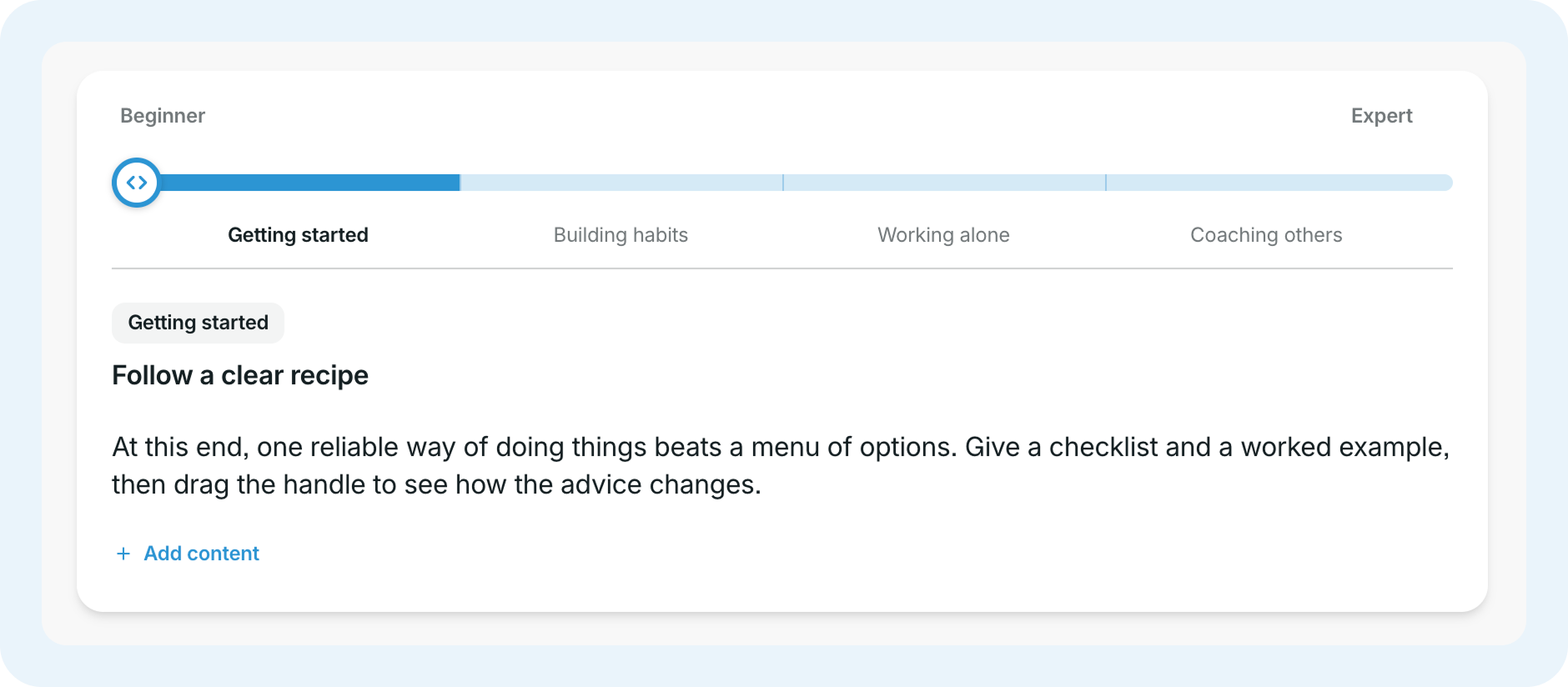Switch to the Building habits step
The image size is (1568, 687).
[x=621, y=235]
